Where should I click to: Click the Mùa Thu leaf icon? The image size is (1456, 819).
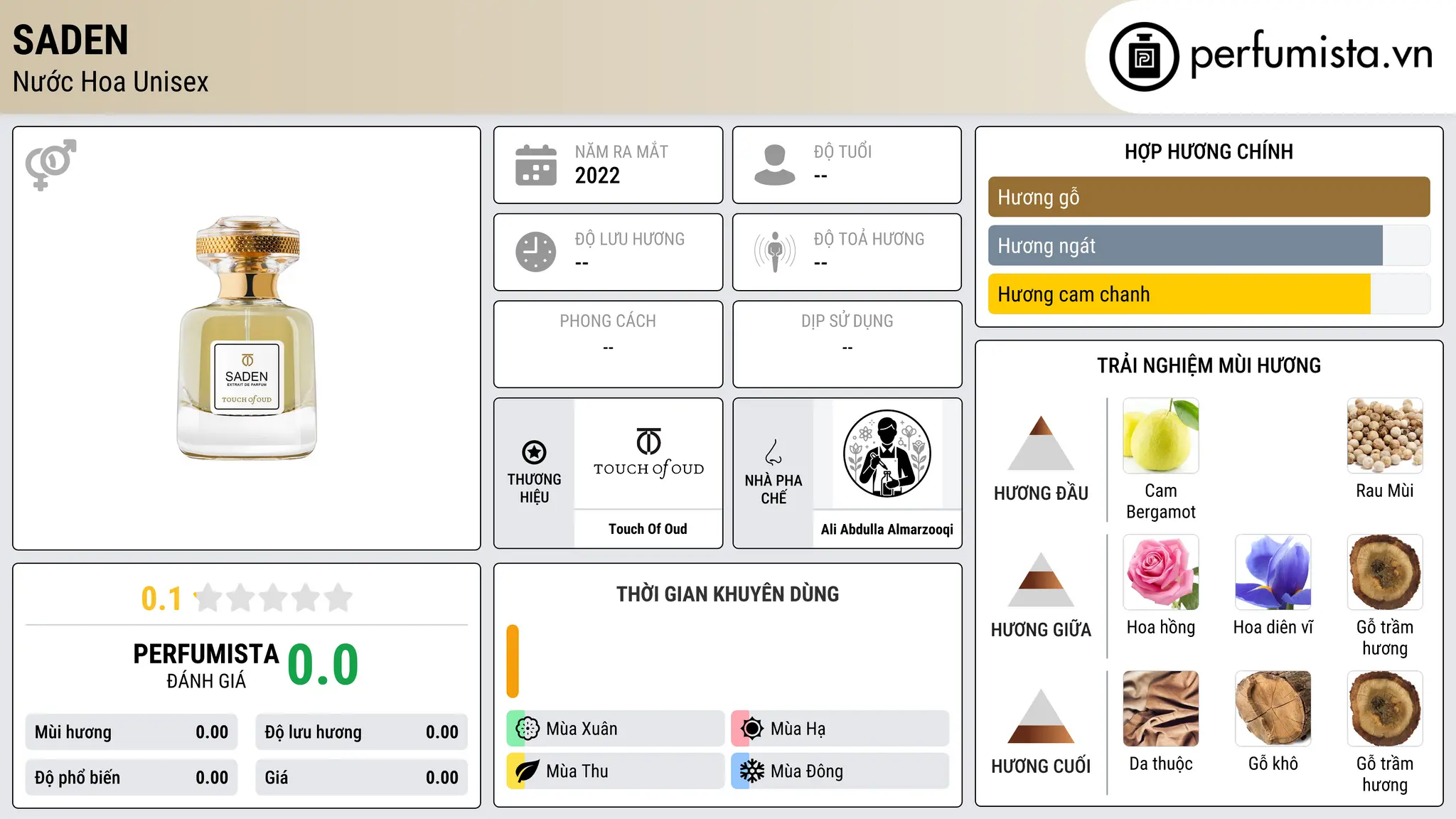[528, 771]
